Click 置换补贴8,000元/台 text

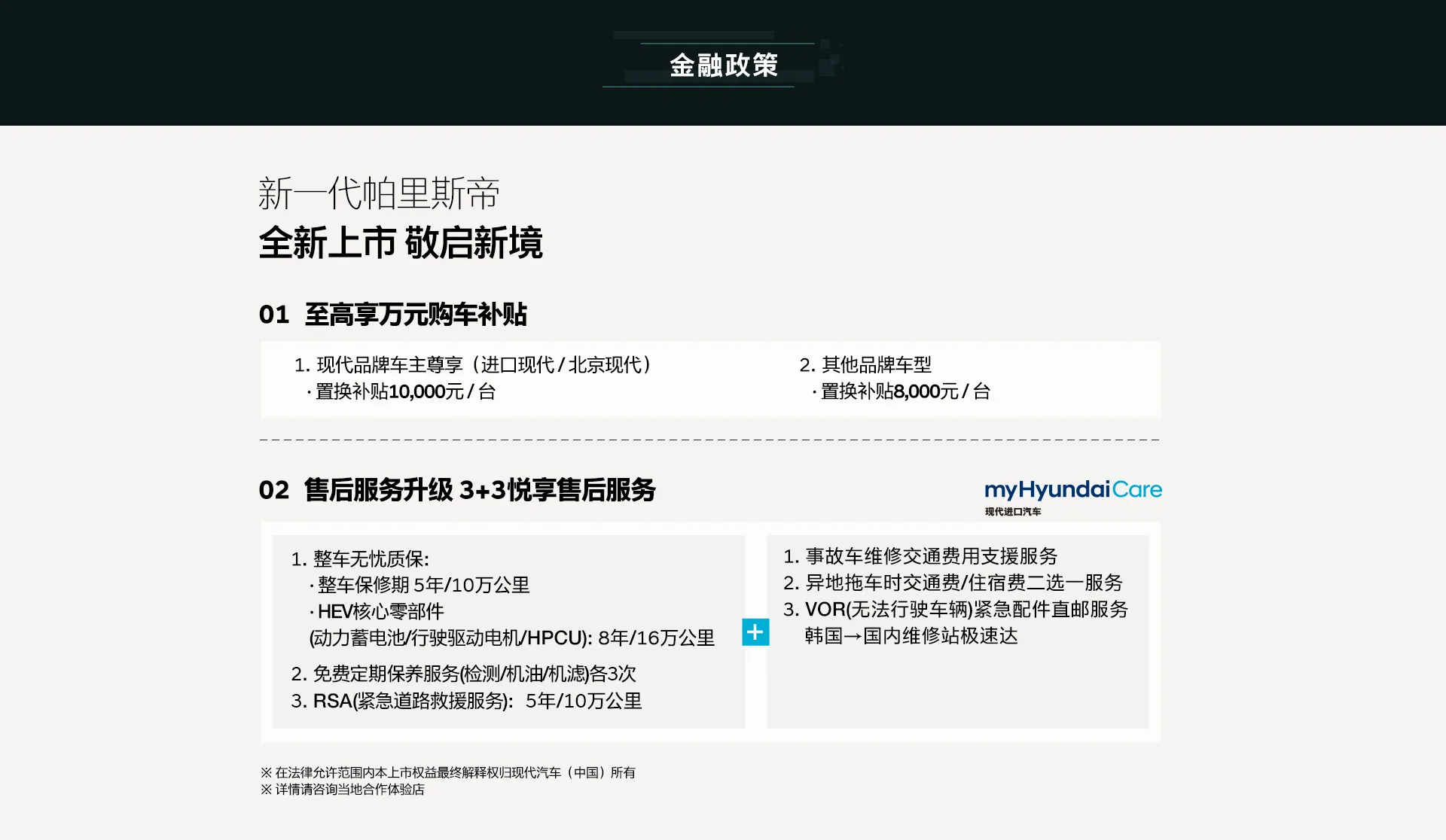click(x=901, y=391)
